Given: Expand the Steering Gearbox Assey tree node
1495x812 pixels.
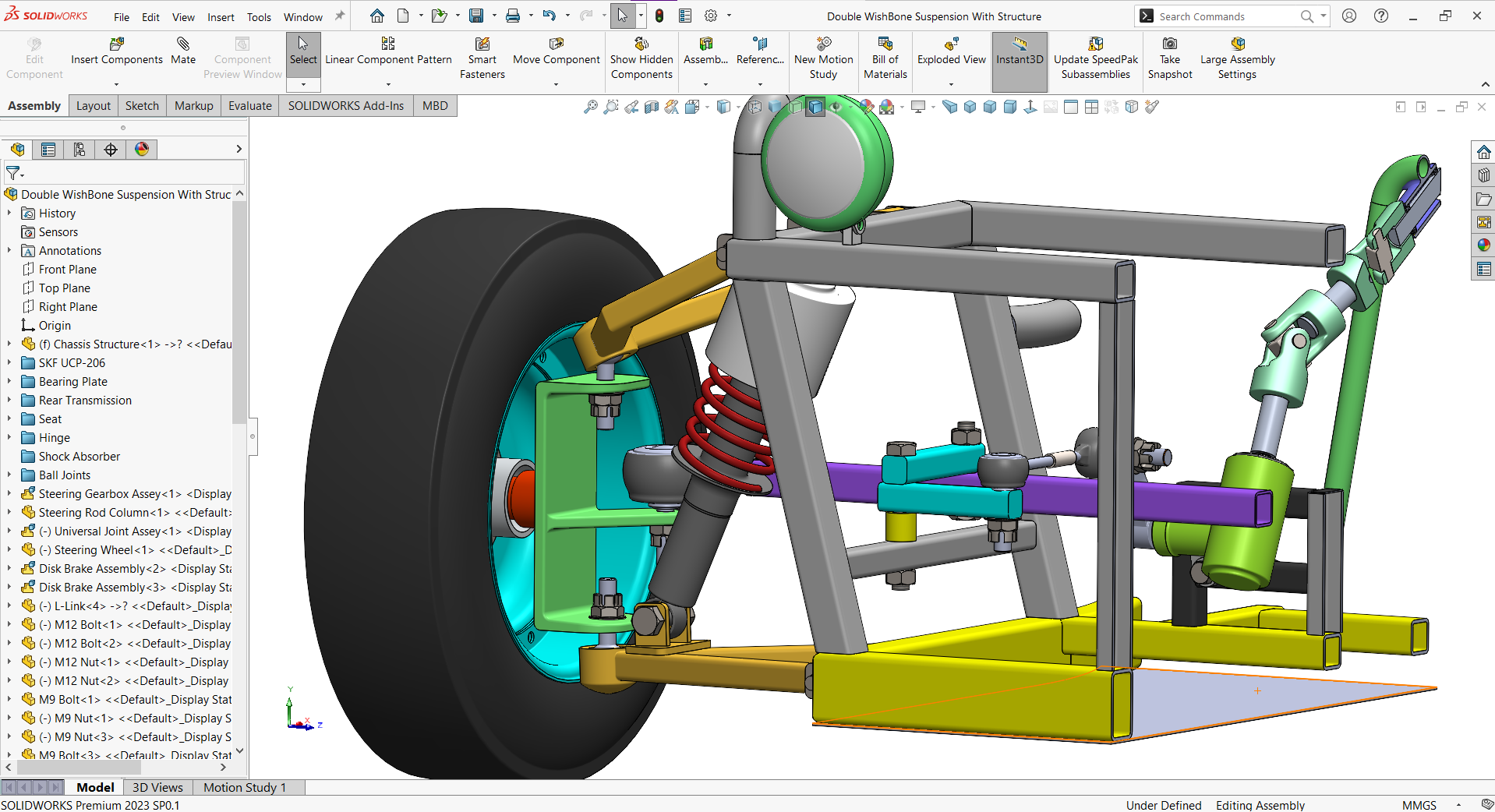Looking at the screenshot, I should 9,494.
